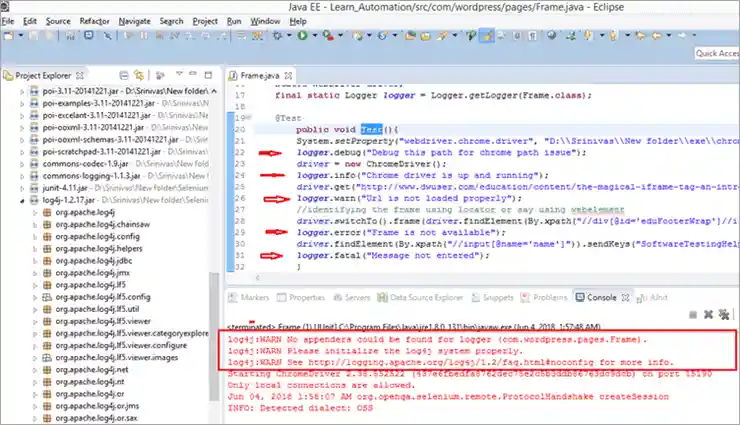Click Remove Launch icon in Console toolbar

(x=706, y=316)
